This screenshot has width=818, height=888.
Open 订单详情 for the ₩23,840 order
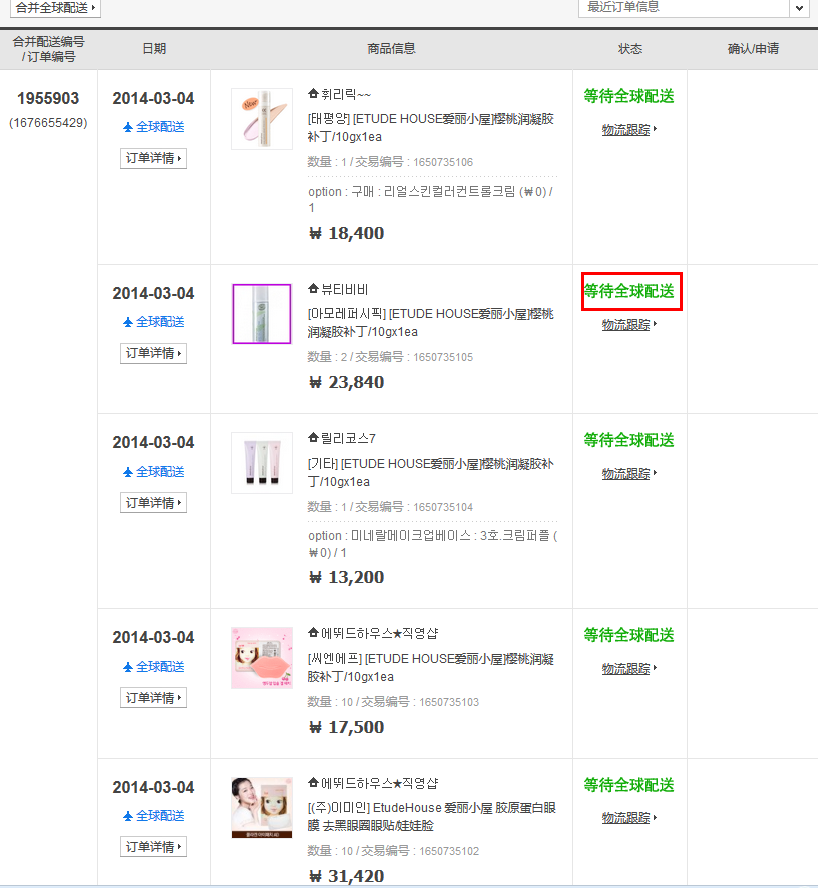pos(153,353)
